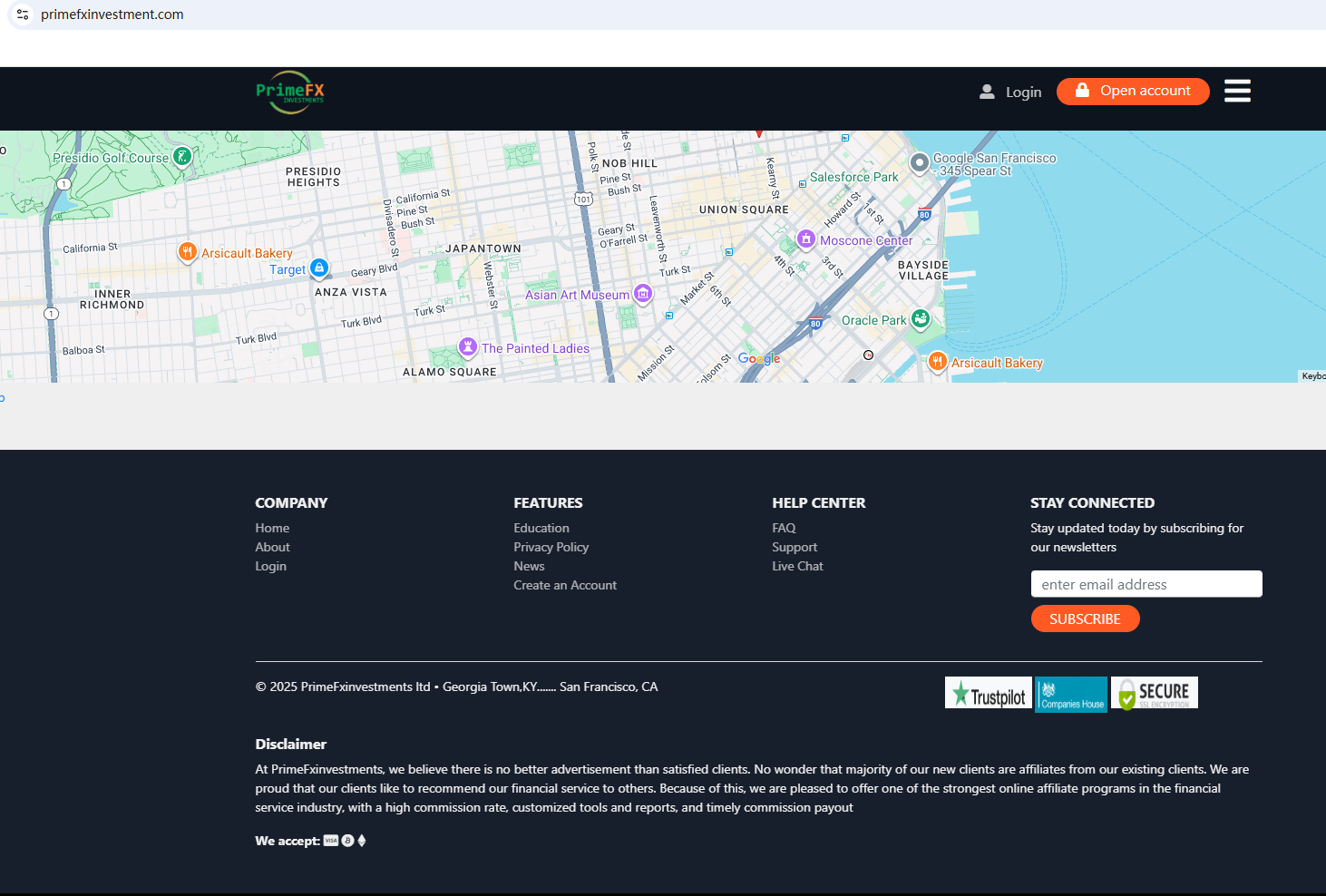
Task: Open the Privacy Policy footer link
Action: (x=551, y=547)
